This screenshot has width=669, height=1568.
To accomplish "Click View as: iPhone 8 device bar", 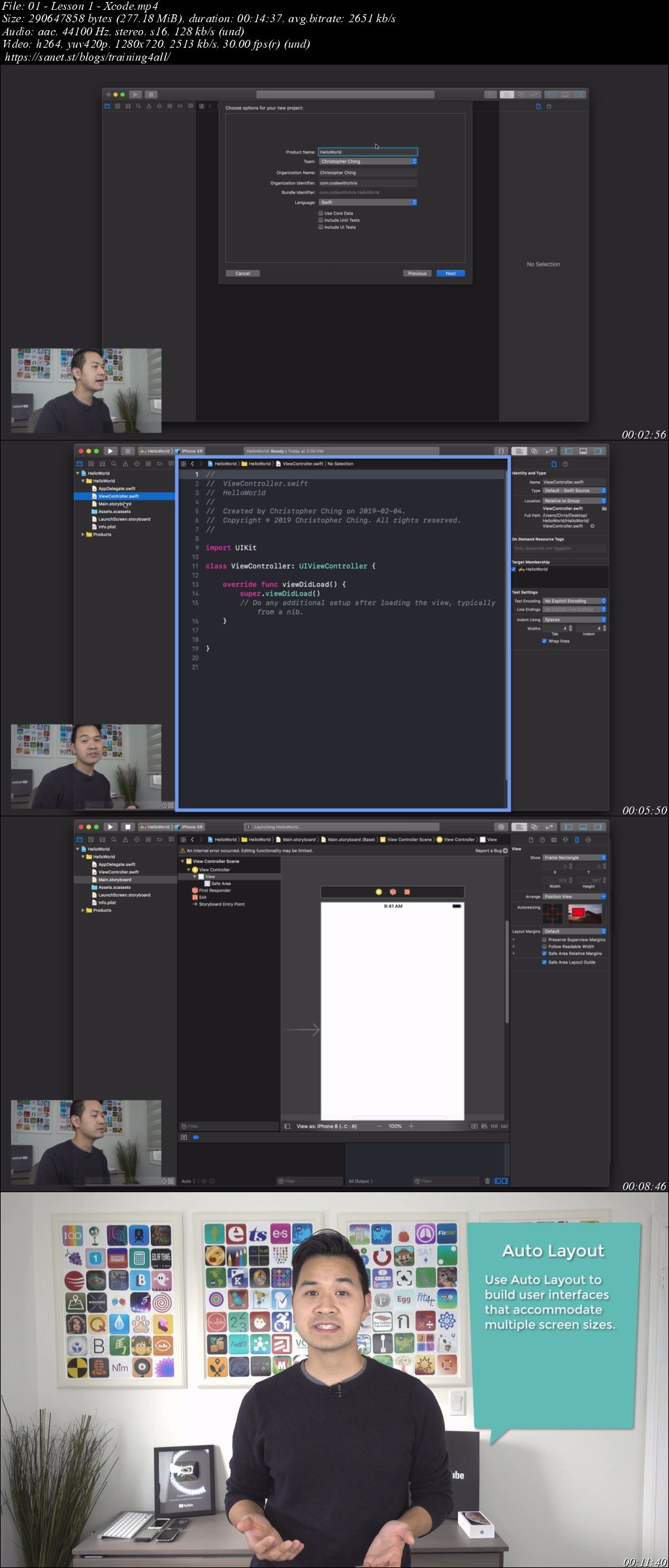I will (x=327, y=1126).
